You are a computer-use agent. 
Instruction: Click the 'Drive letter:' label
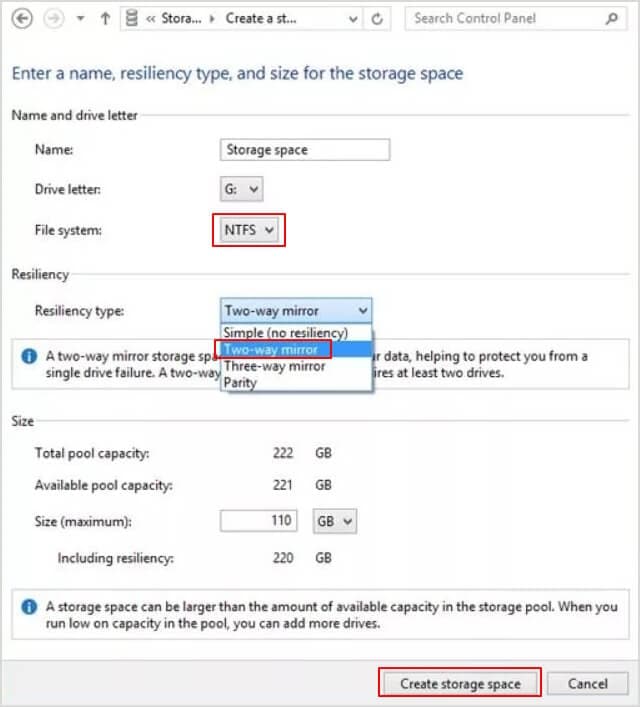68,189
